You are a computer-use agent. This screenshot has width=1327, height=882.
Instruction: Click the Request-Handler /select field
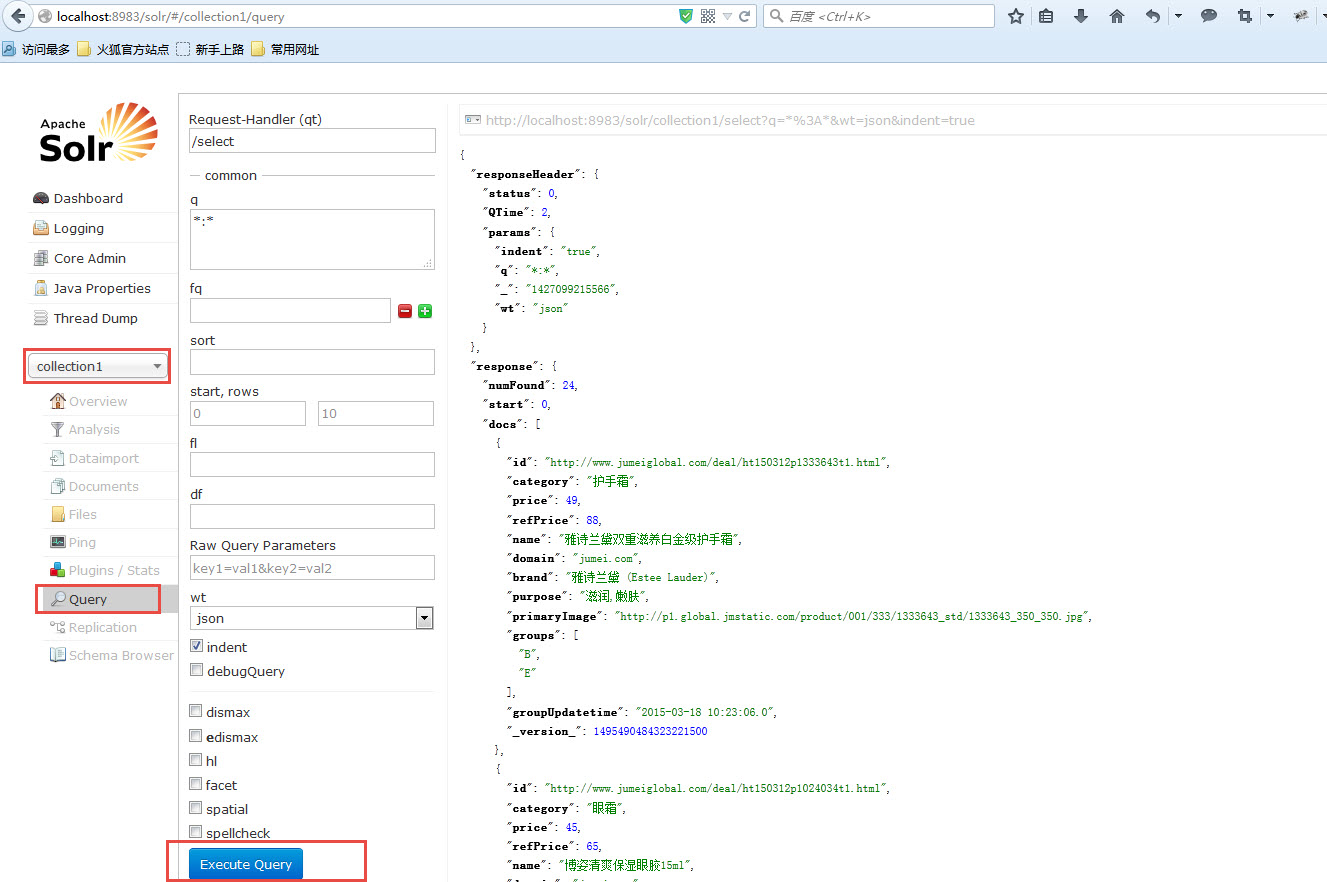pyautogui.click(x=312, y=141)
